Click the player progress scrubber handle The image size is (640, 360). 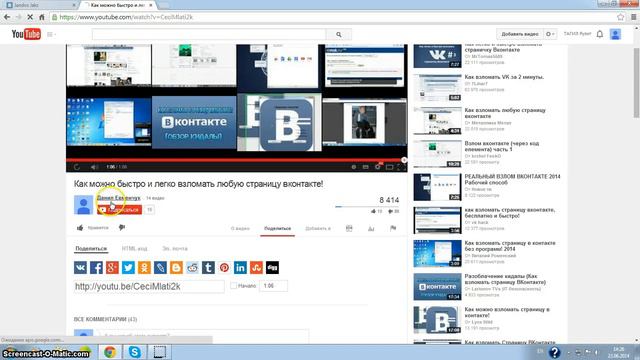pyautogui.click(x=404, y=160)
